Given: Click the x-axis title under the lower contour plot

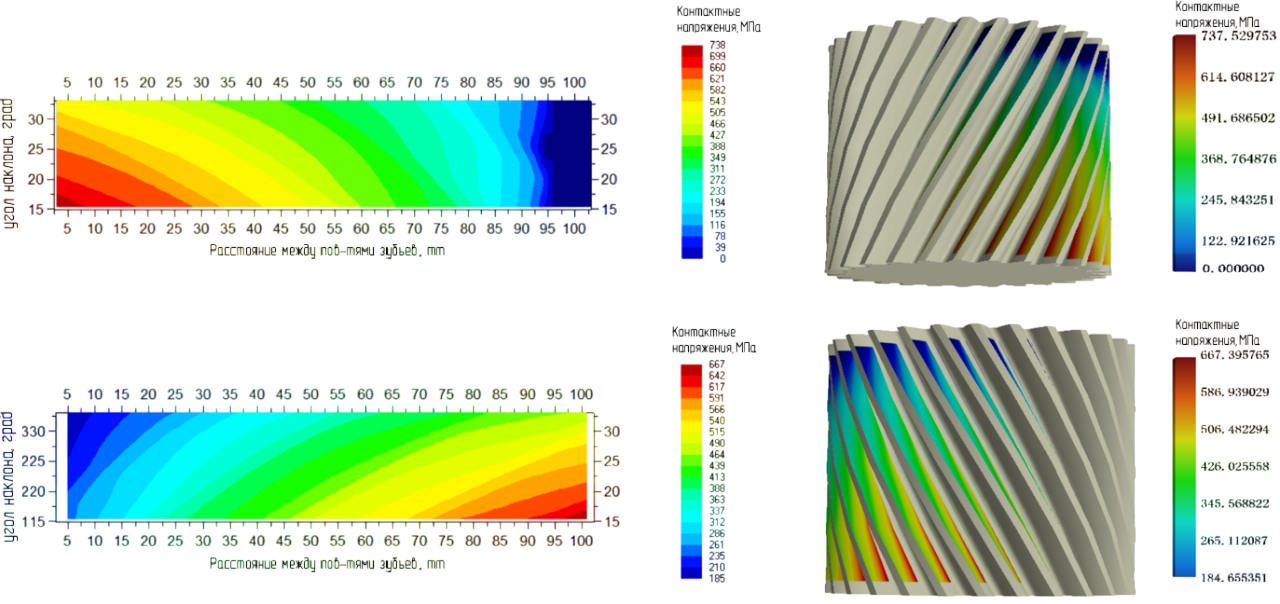Looking at the screenshot, I should [x=326, y=564].
